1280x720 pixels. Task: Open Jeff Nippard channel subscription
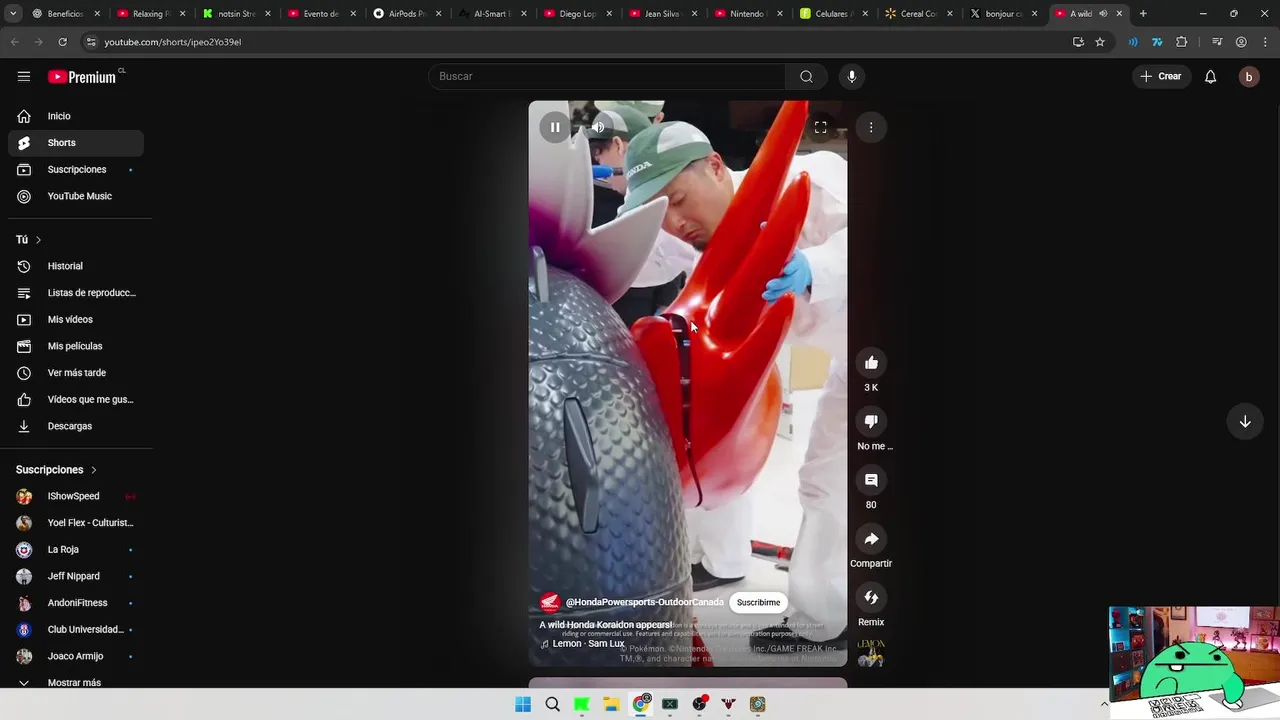point(76,576)
